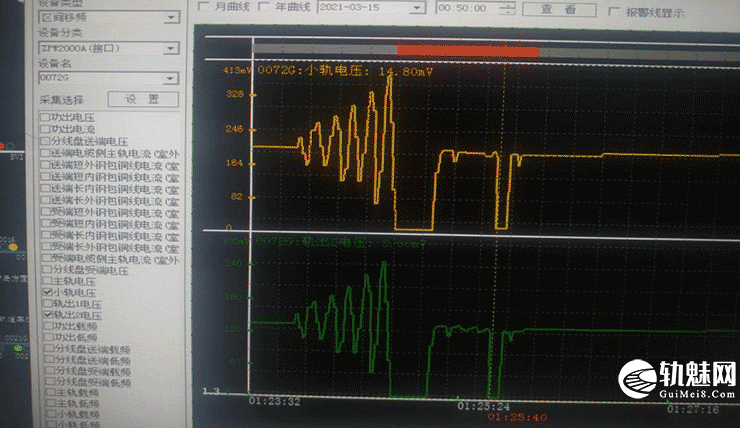The image size is (740, 428).
Task: Check the 主轨载频 option
Action: (x=50, y=392)
